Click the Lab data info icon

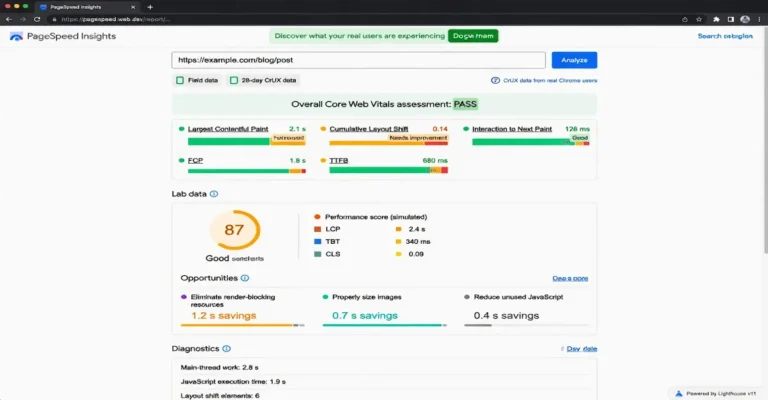[x=214, y=194]
